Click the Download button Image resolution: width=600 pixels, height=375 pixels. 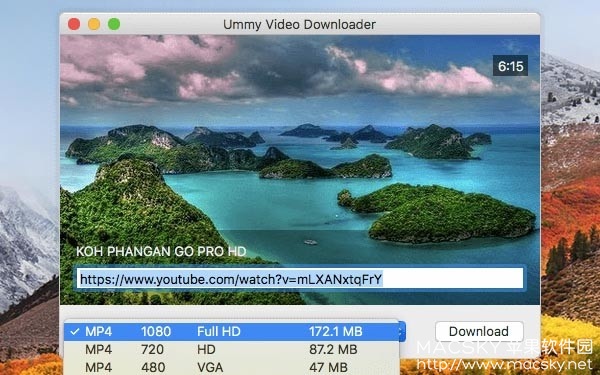pos(479,331)
